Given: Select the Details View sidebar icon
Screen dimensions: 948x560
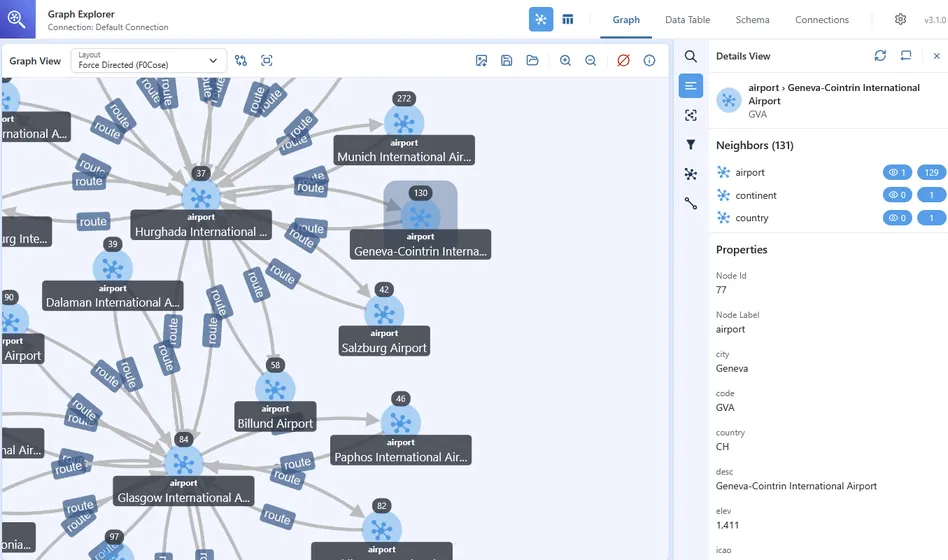Looking at the screenshot, I should pyautogui.click(x=690, y=86).
